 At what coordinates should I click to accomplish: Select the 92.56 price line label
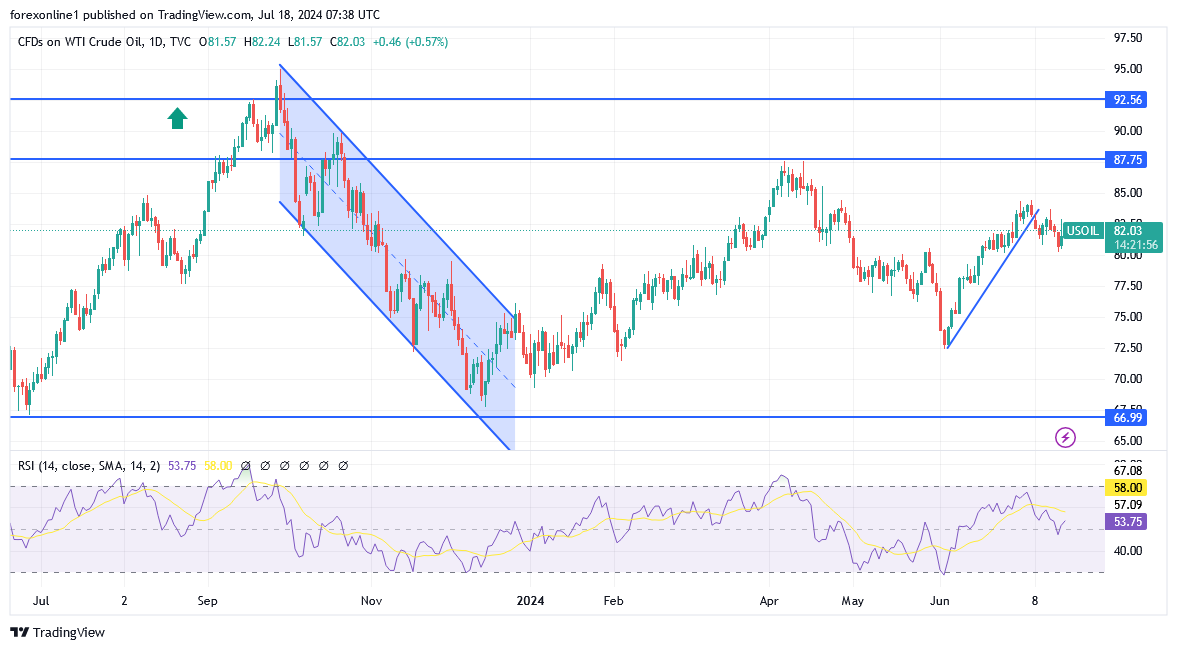pos(1125,100)
